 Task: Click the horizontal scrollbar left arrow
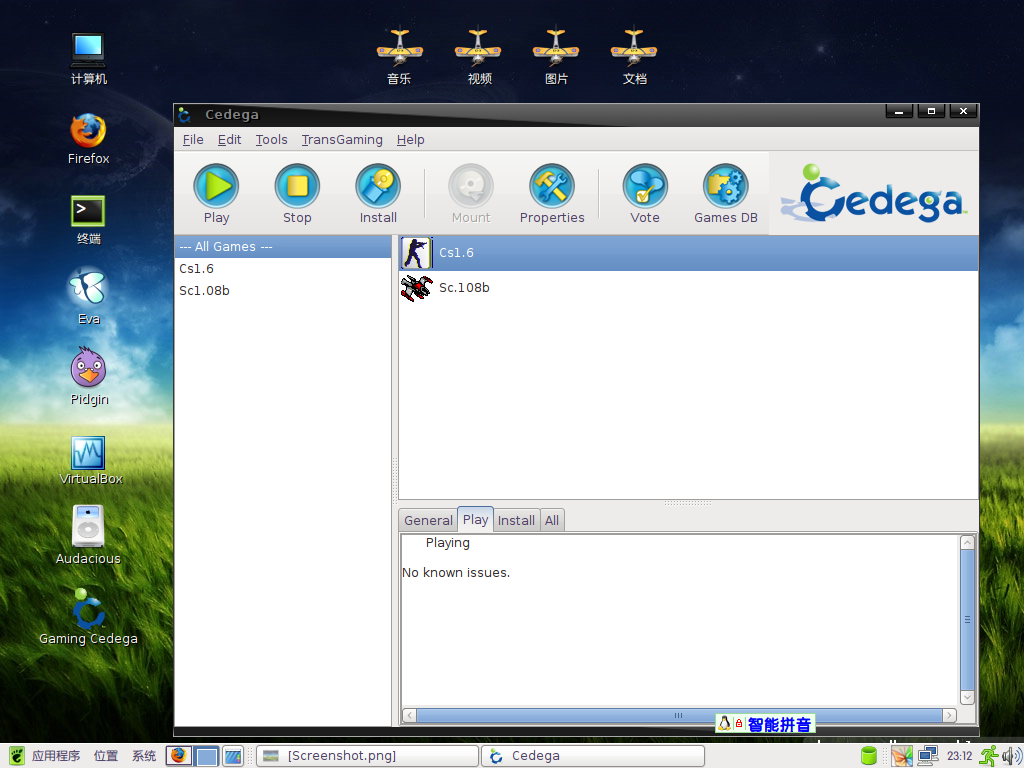pos(409,716)
